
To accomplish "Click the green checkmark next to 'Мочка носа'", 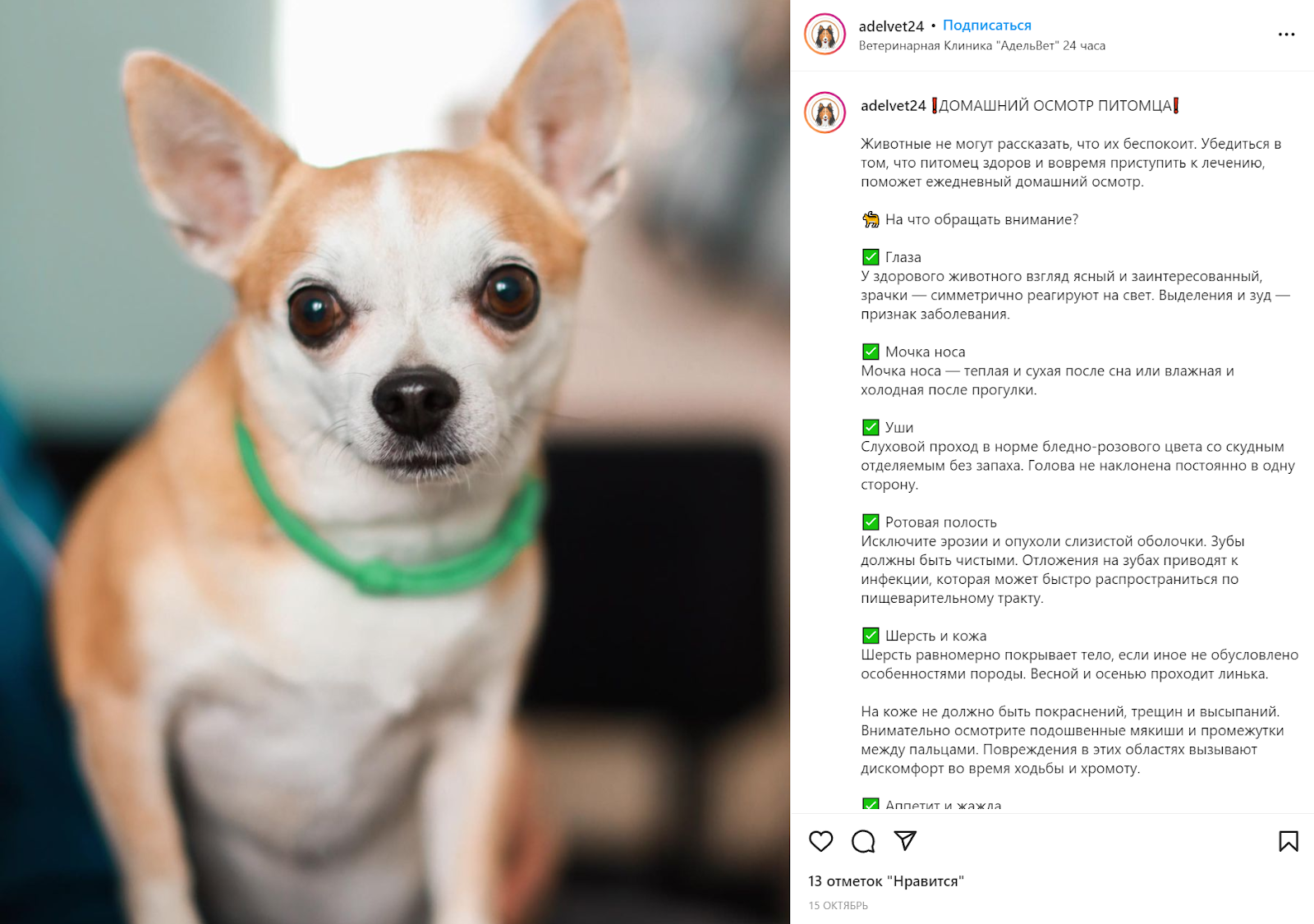I will point(871,352).
